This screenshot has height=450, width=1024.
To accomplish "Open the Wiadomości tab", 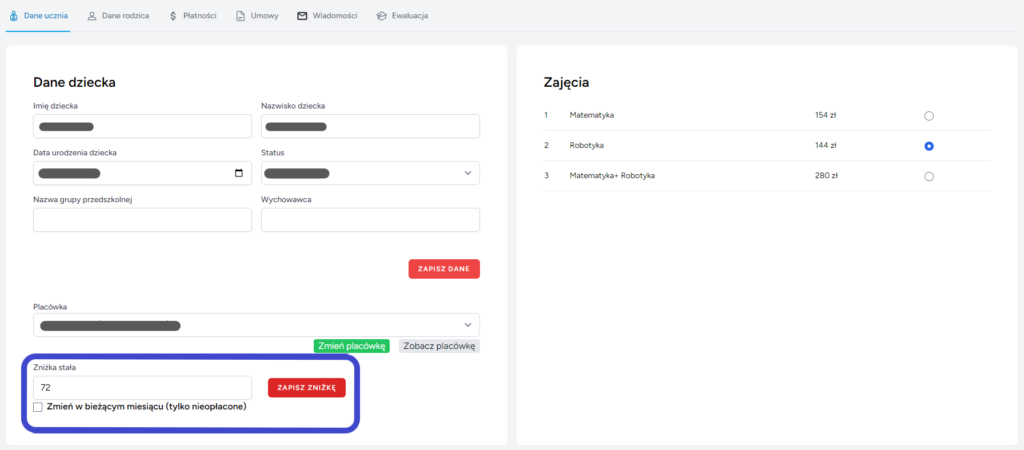I will (334, 16).
